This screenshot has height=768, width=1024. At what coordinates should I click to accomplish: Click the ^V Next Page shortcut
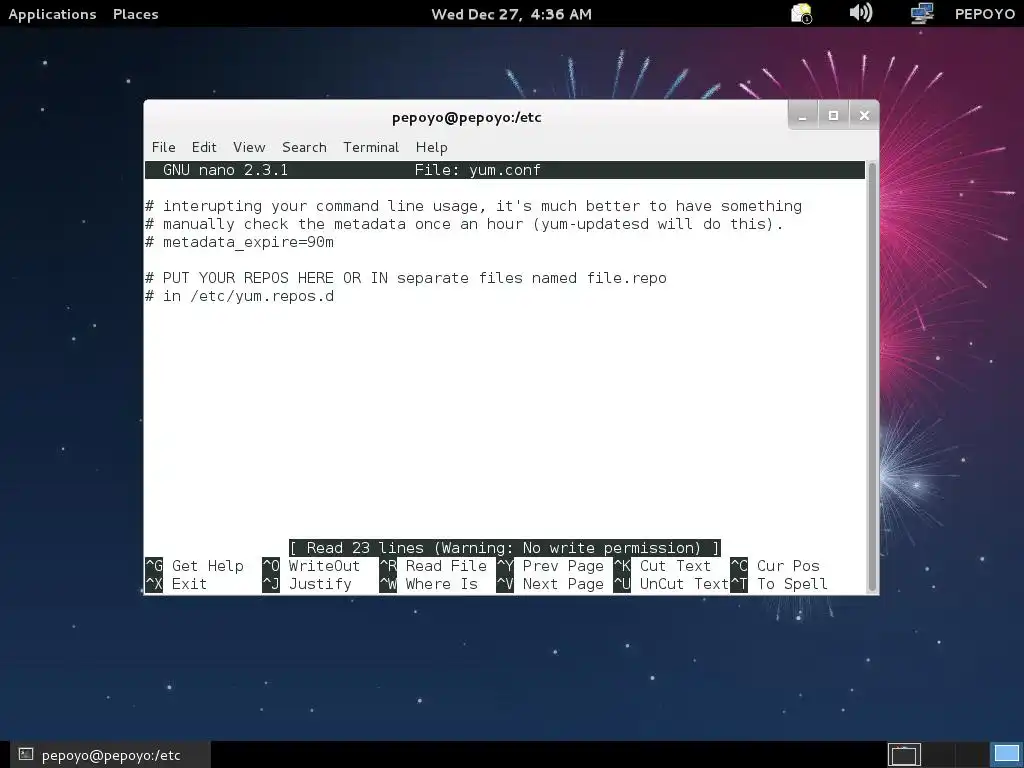(550, 584)
